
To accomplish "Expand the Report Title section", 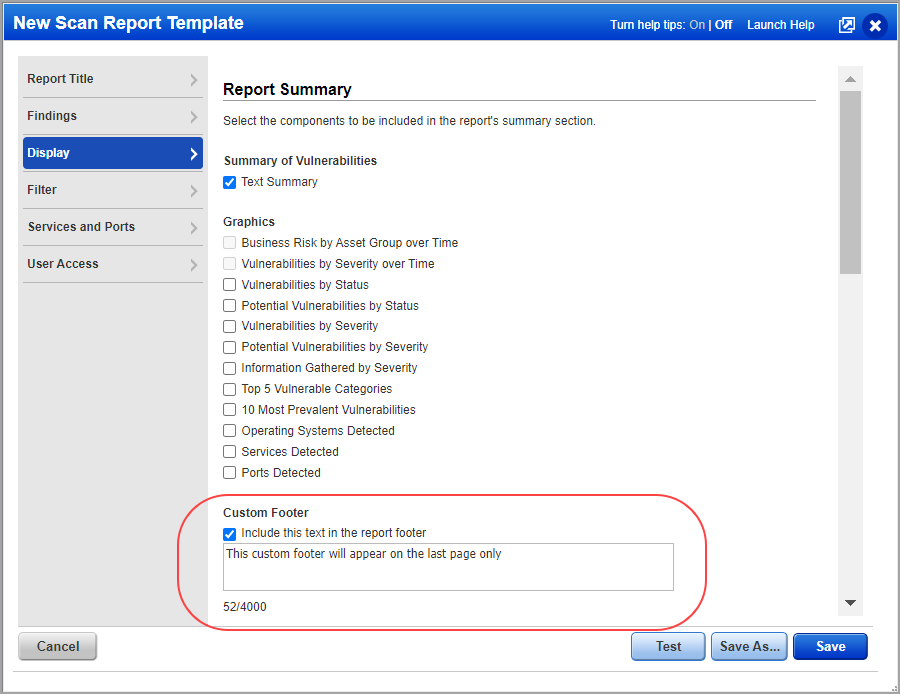I will (x=112, y=78).
